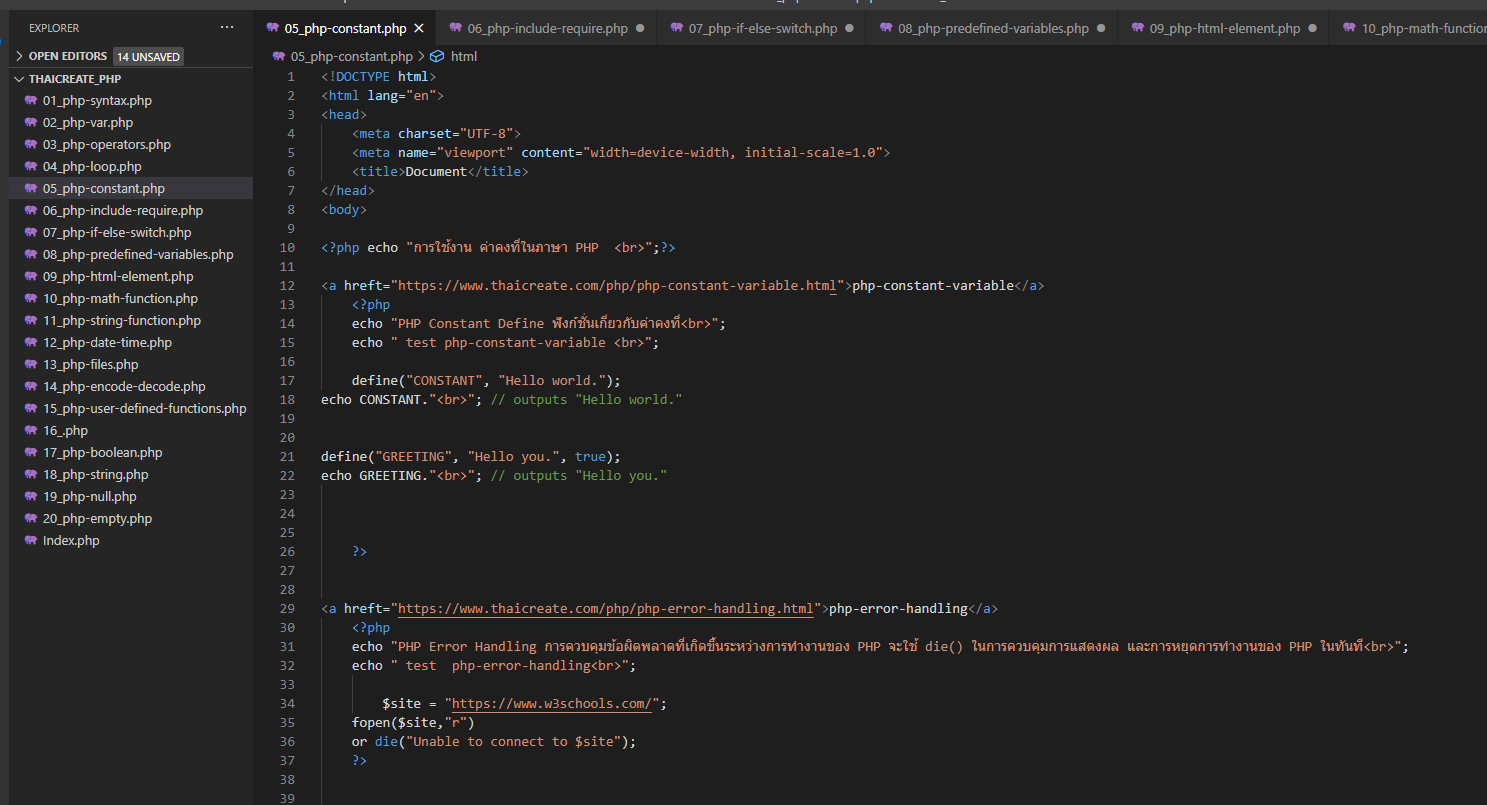Switch to the 08_php-predefined-variables.php tab
1487x805 pixels.
pyautogui.click(x=992, y=28)
